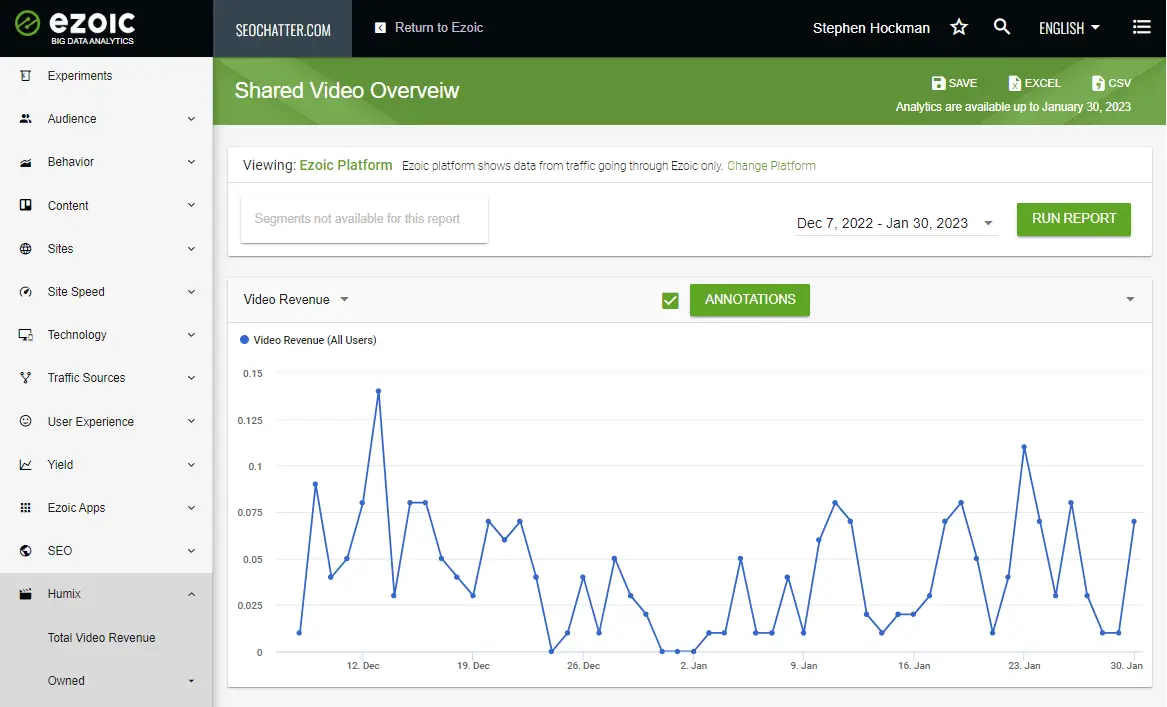Screen dimensions: 1167x707
Task: Click the Excel export file icon
Action: 1014,83
